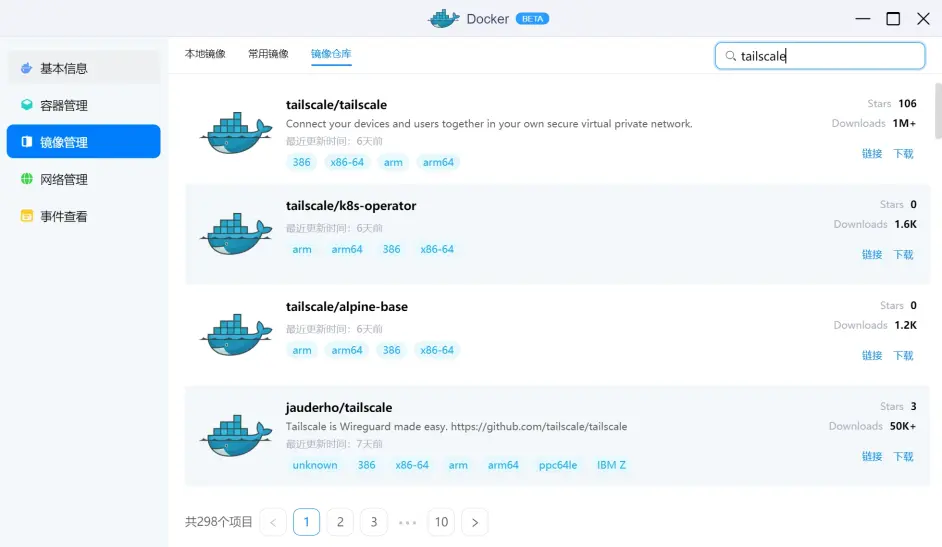
Task: Click 链接 for tailscale/tailscale
Action: pyautogui.click(x=872, y=154)
